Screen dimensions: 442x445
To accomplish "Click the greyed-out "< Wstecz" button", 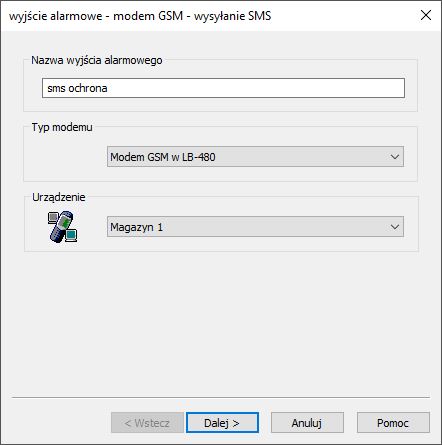I will pyautogui.click(x=147, y=423).
